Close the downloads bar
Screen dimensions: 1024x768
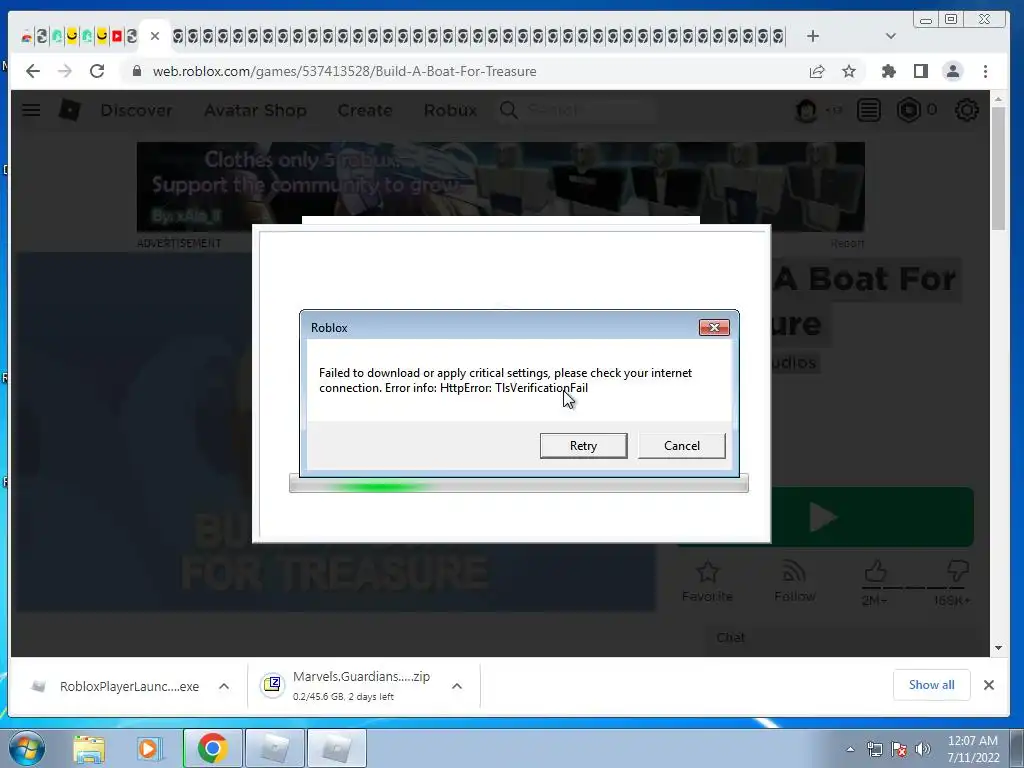(989, 684)
